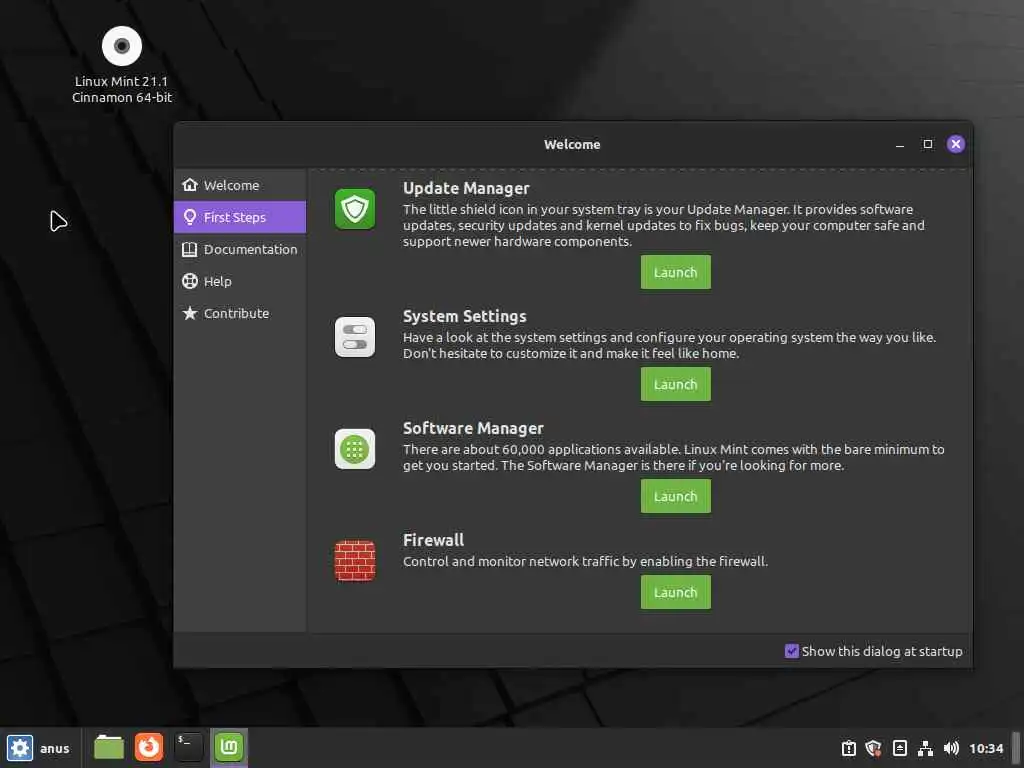This screenshot has height=768, width=1024.
Task: Click the Firewall brick wall icon
Action: coord(355,560)
